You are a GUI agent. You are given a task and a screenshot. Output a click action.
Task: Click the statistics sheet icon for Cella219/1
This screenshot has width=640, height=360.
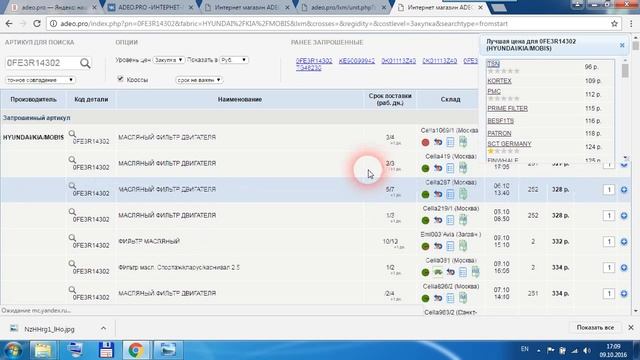tap(463, 220)
